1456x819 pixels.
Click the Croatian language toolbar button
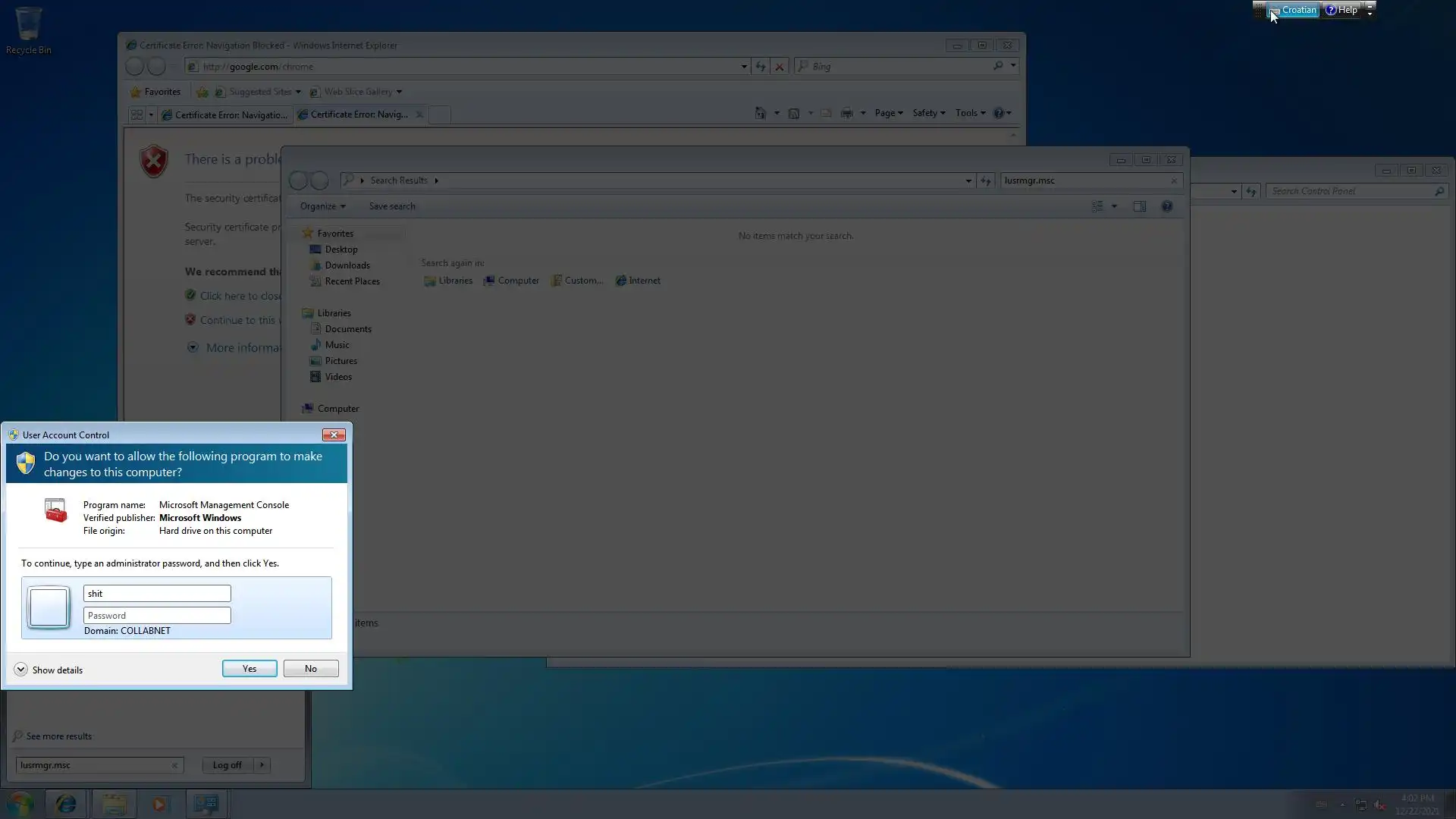click(1294, 10)
